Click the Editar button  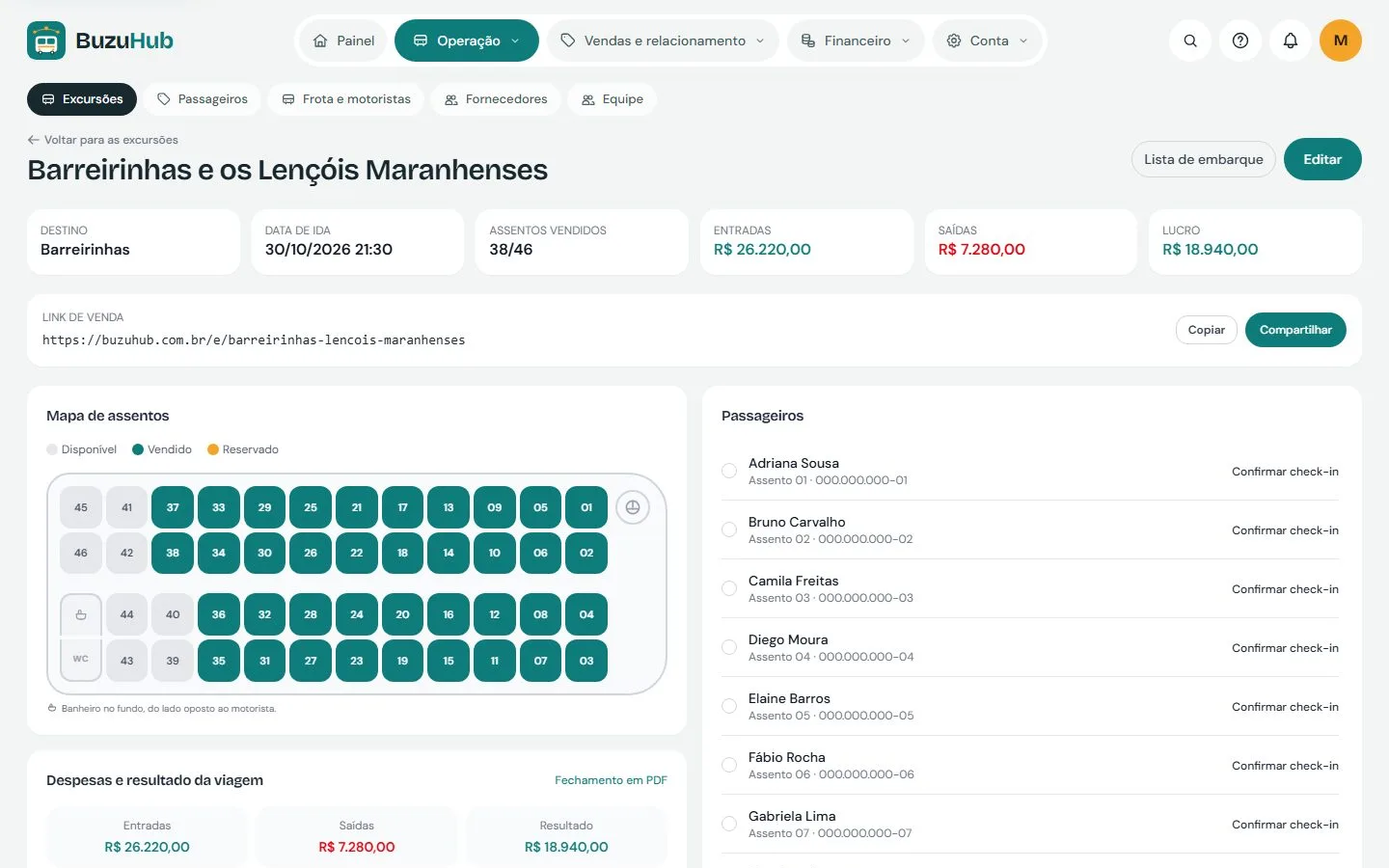[1322, 159]
